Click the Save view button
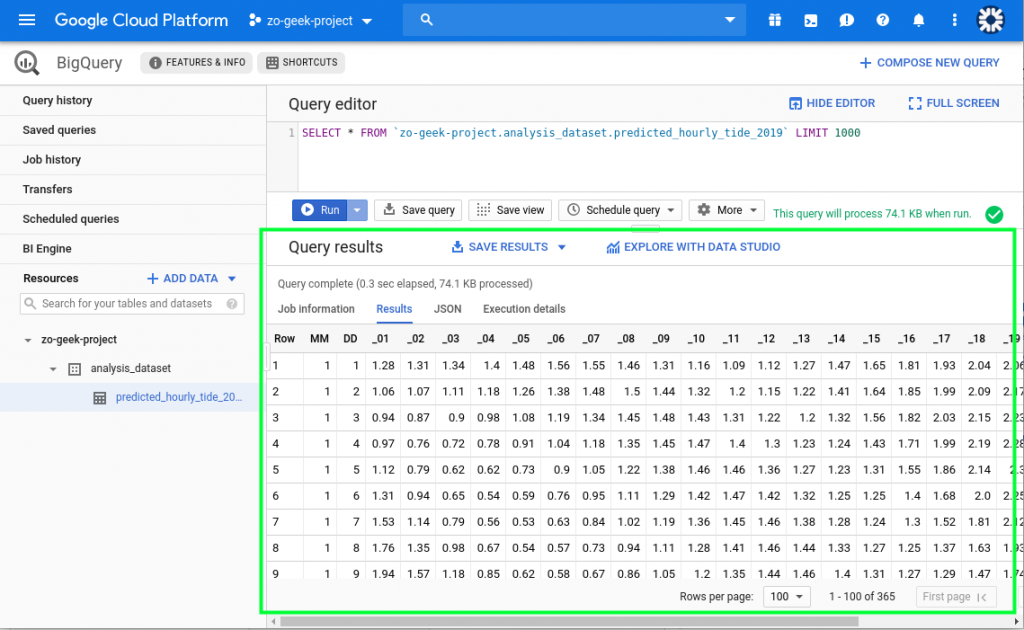Viewport: 1024px width, 630px height. click(x=510, y=210)
